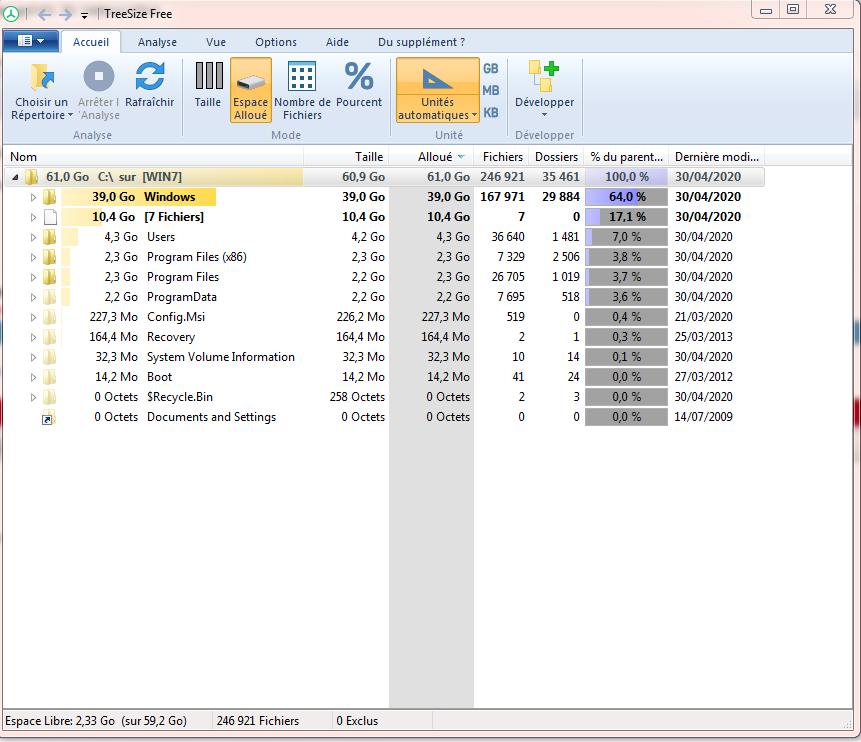Sort by the Dossiers column header
The width and height of the screenshot is (861, 742).
(x=556, y=157)
